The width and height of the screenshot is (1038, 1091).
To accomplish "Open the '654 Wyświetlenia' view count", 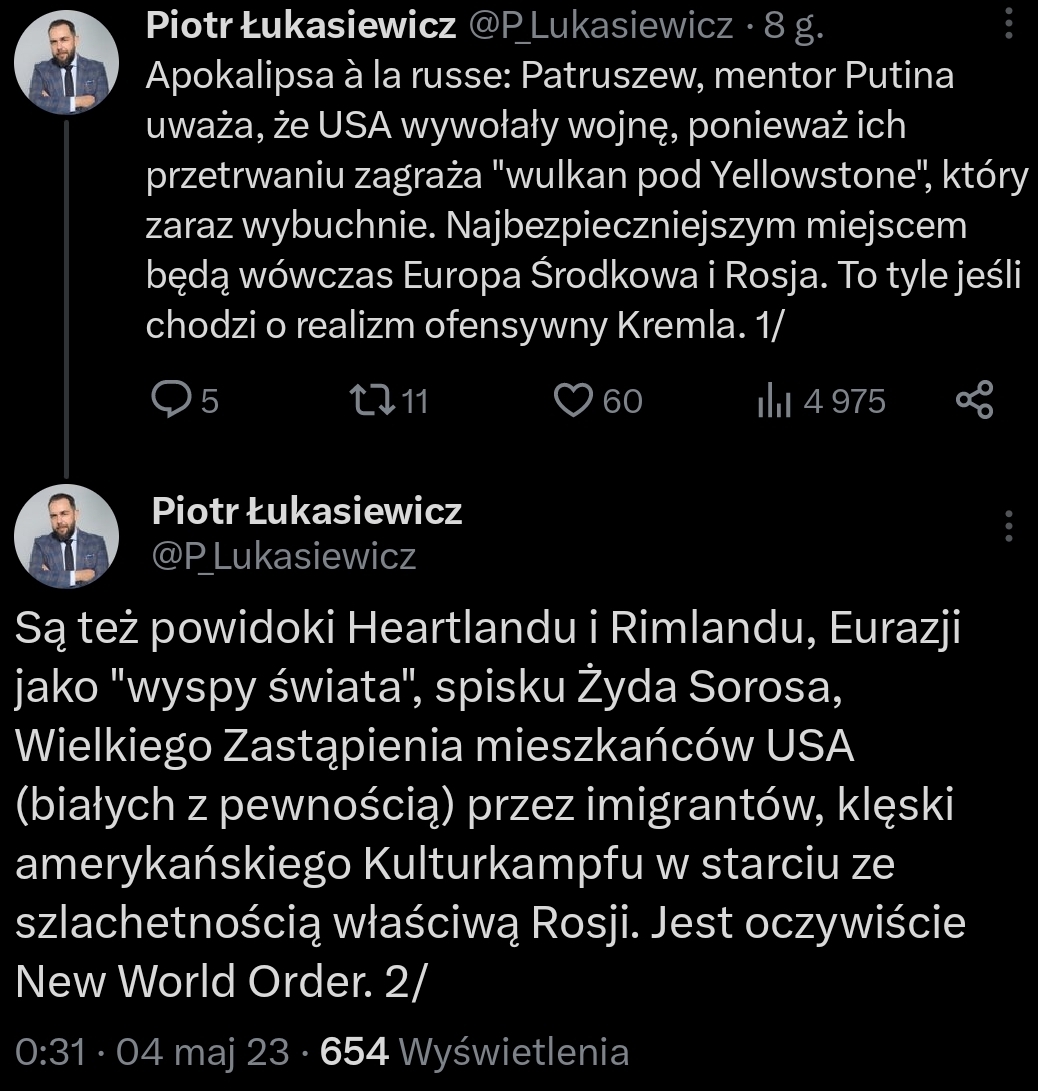I will click(x=474, y=1051).
